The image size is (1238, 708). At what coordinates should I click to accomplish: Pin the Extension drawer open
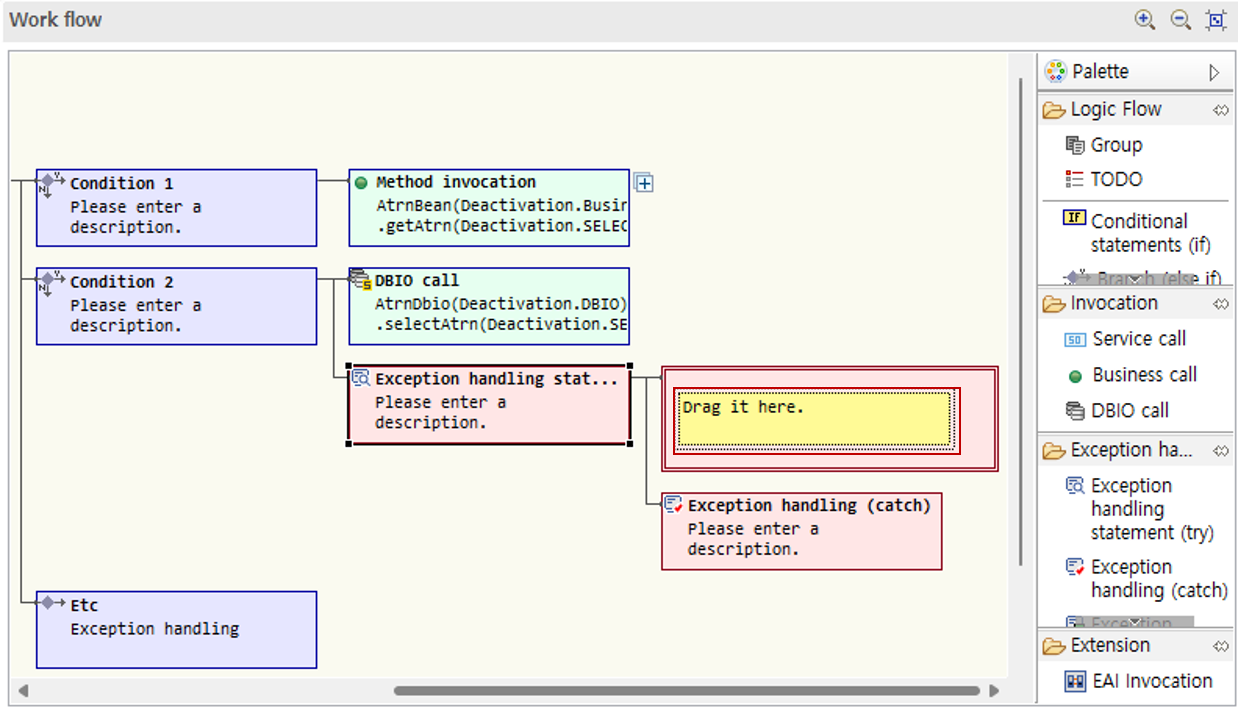point(1220,646)
